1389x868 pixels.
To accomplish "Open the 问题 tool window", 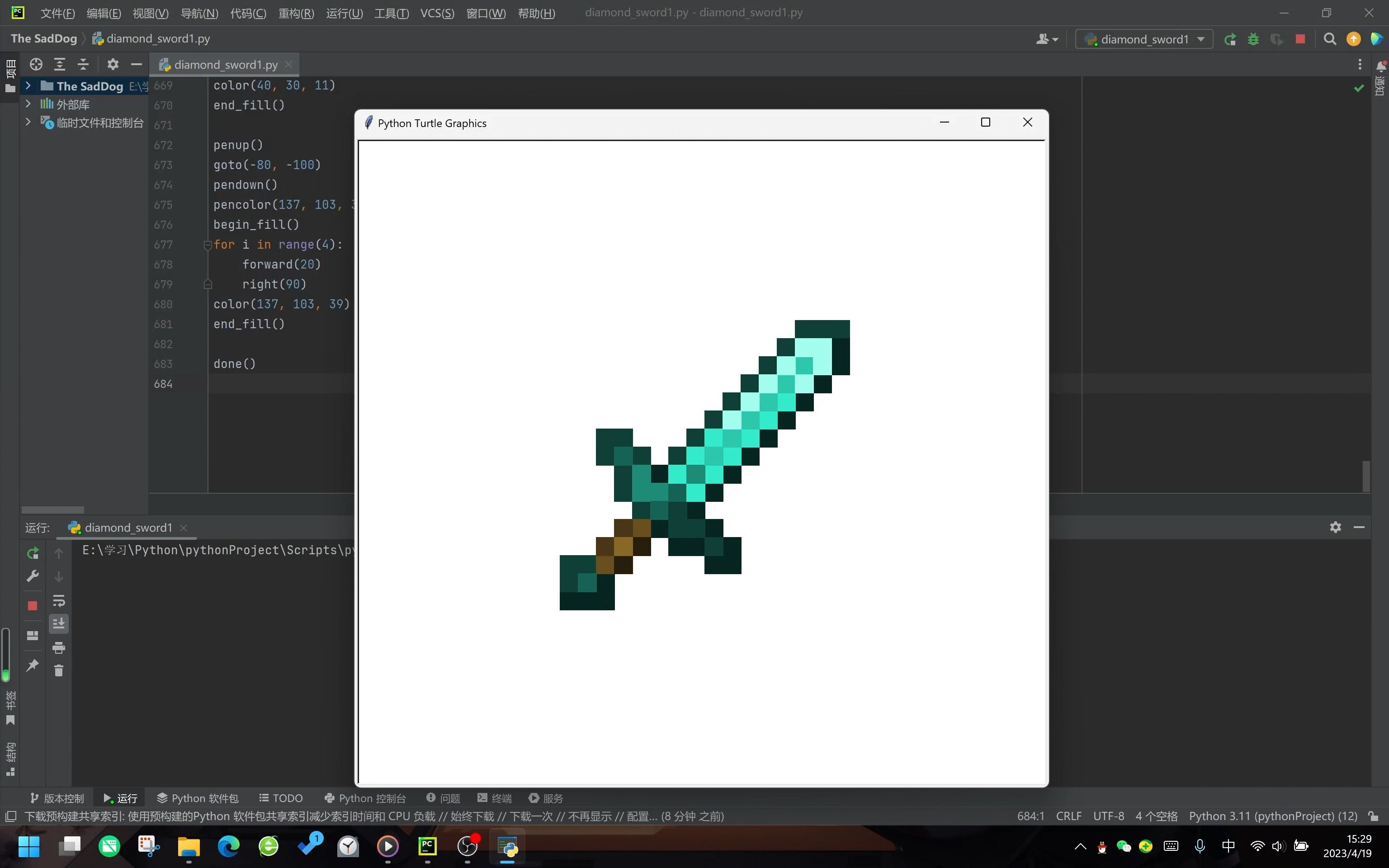I will (443, 798).
